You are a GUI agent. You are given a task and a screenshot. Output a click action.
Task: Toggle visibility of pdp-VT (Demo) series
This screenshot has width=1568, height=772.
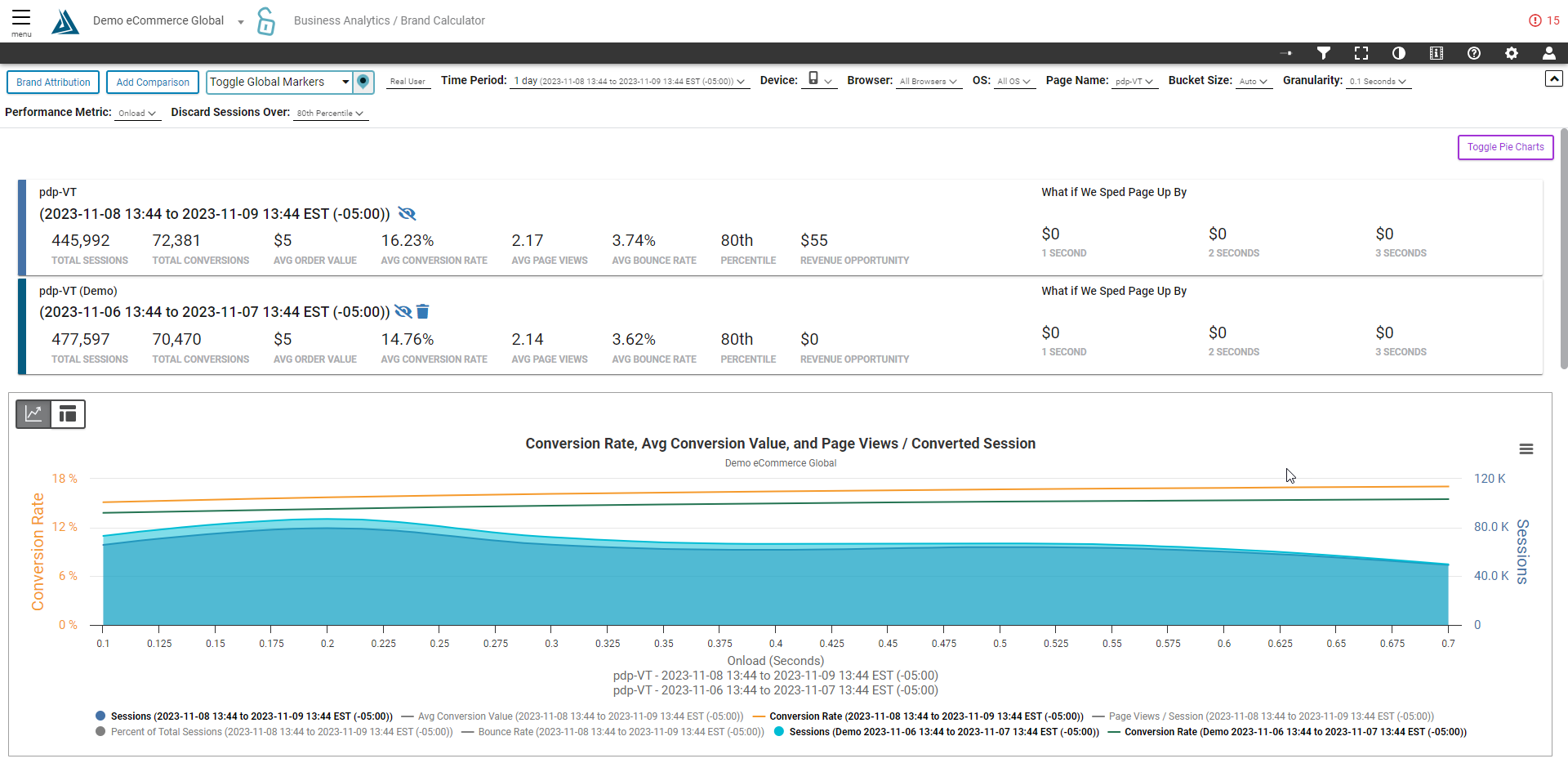click(403, 311)
